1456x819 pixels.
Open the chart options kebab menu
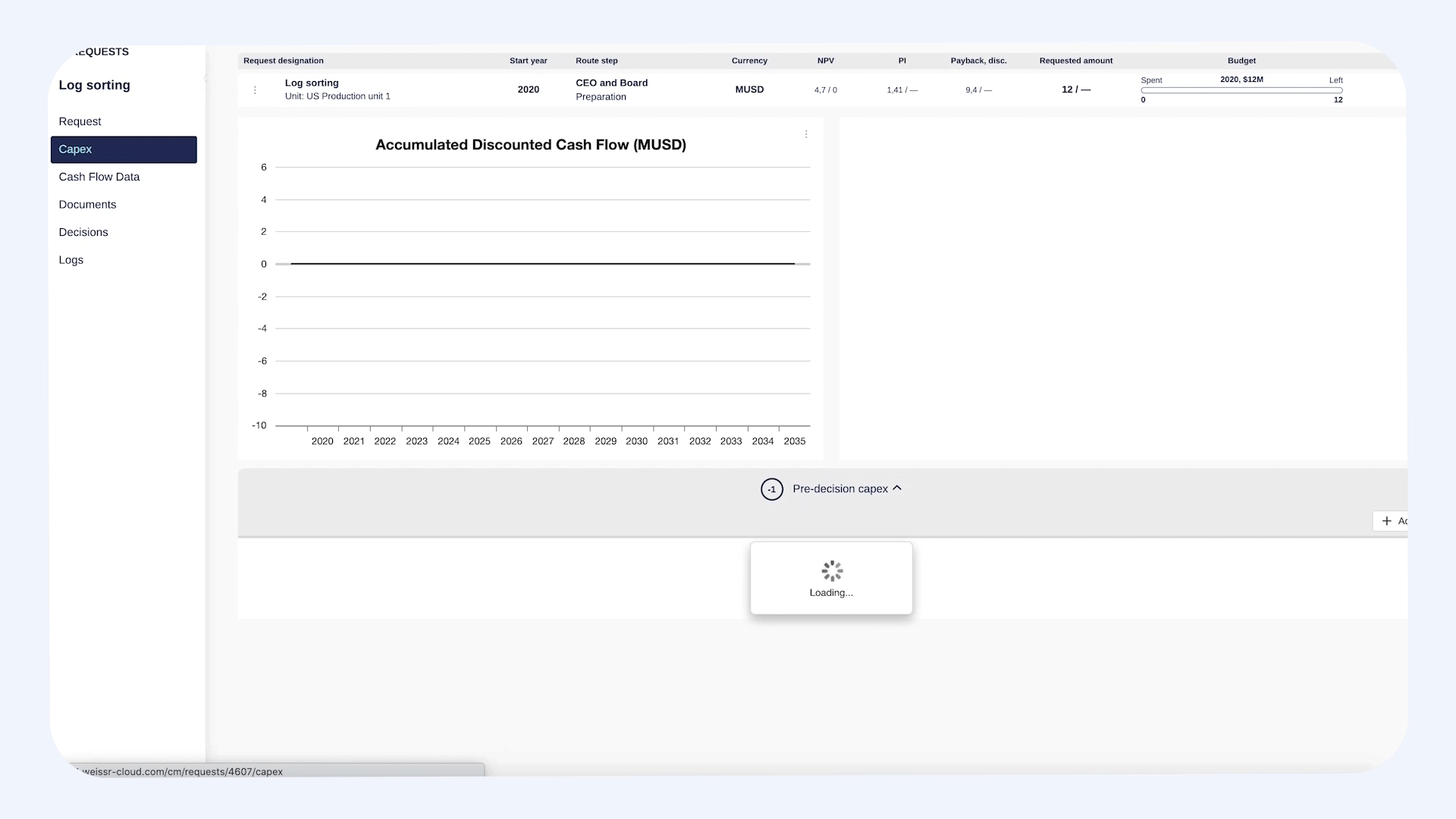[806, 134]
